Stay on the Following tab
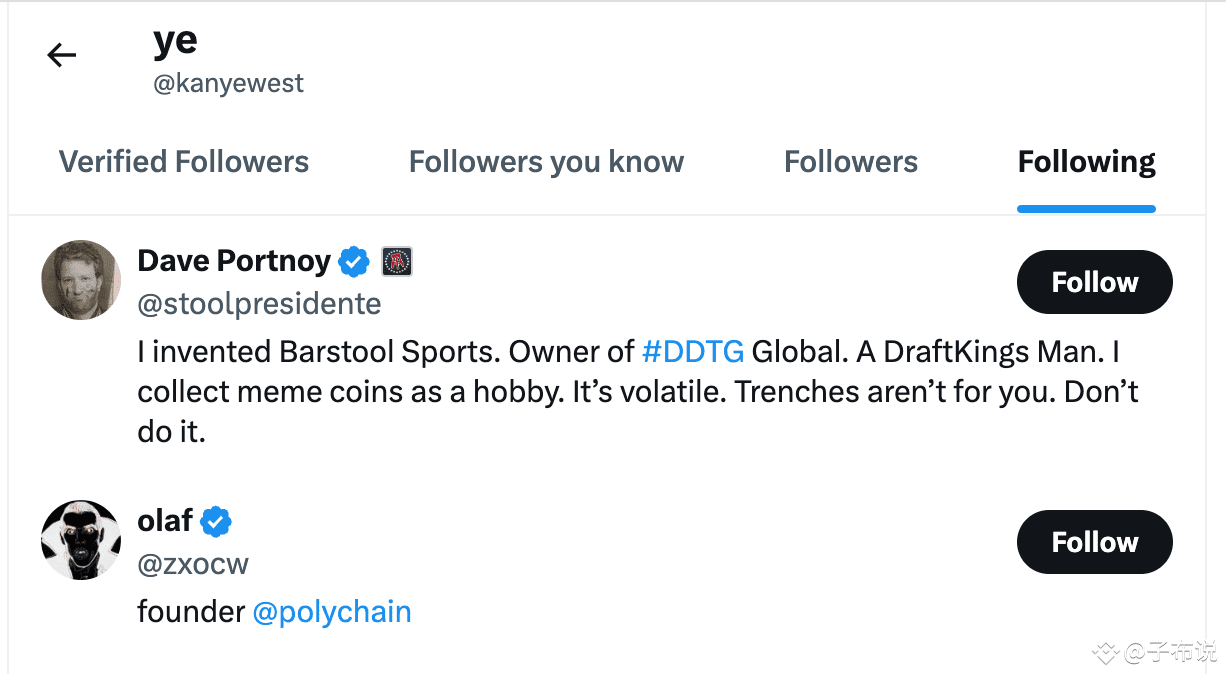The width and height of the screenshot is (1226, 674). [x=1086, y=161]
